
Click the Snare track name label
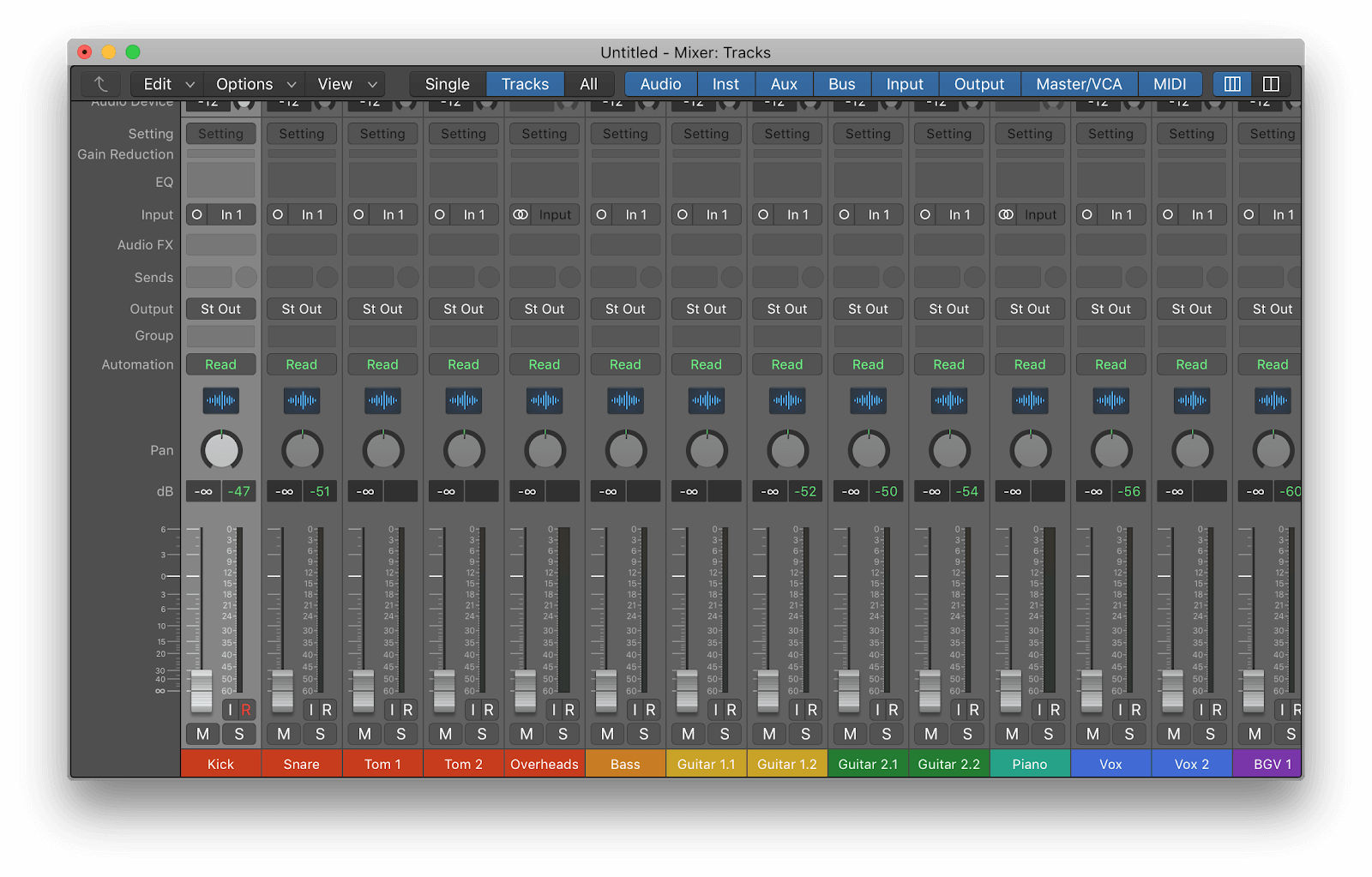click(x=301, y=763)
